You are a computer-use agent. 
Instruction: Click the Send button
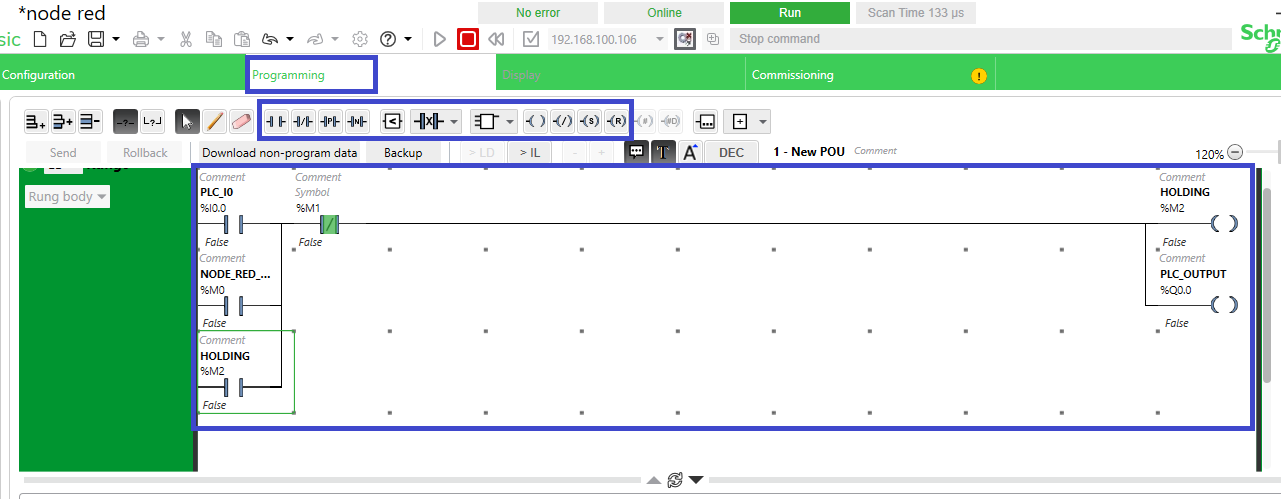63,153
